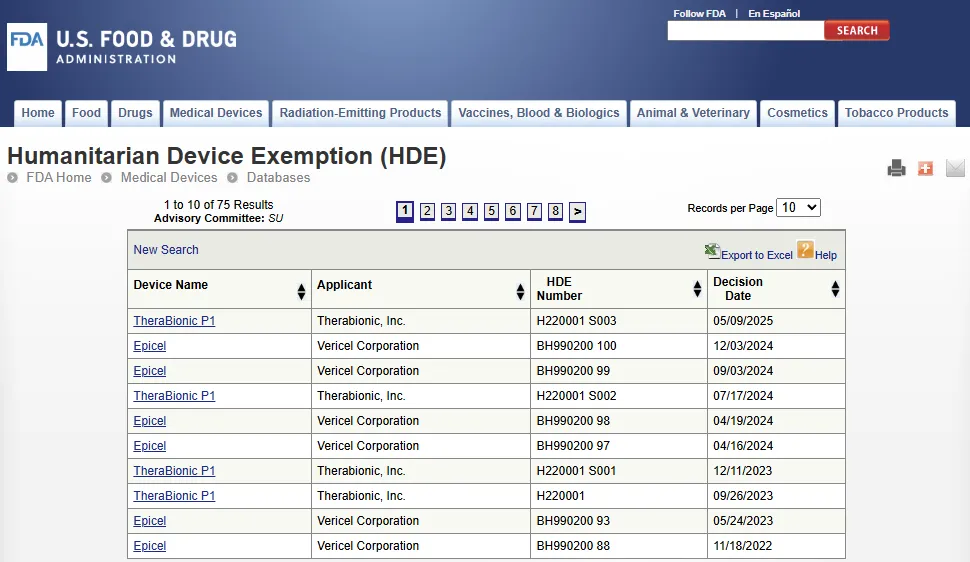The height and width of the screenshot is (562, 970).
Task: Go to results page 4
Action: tap(470, 211)
